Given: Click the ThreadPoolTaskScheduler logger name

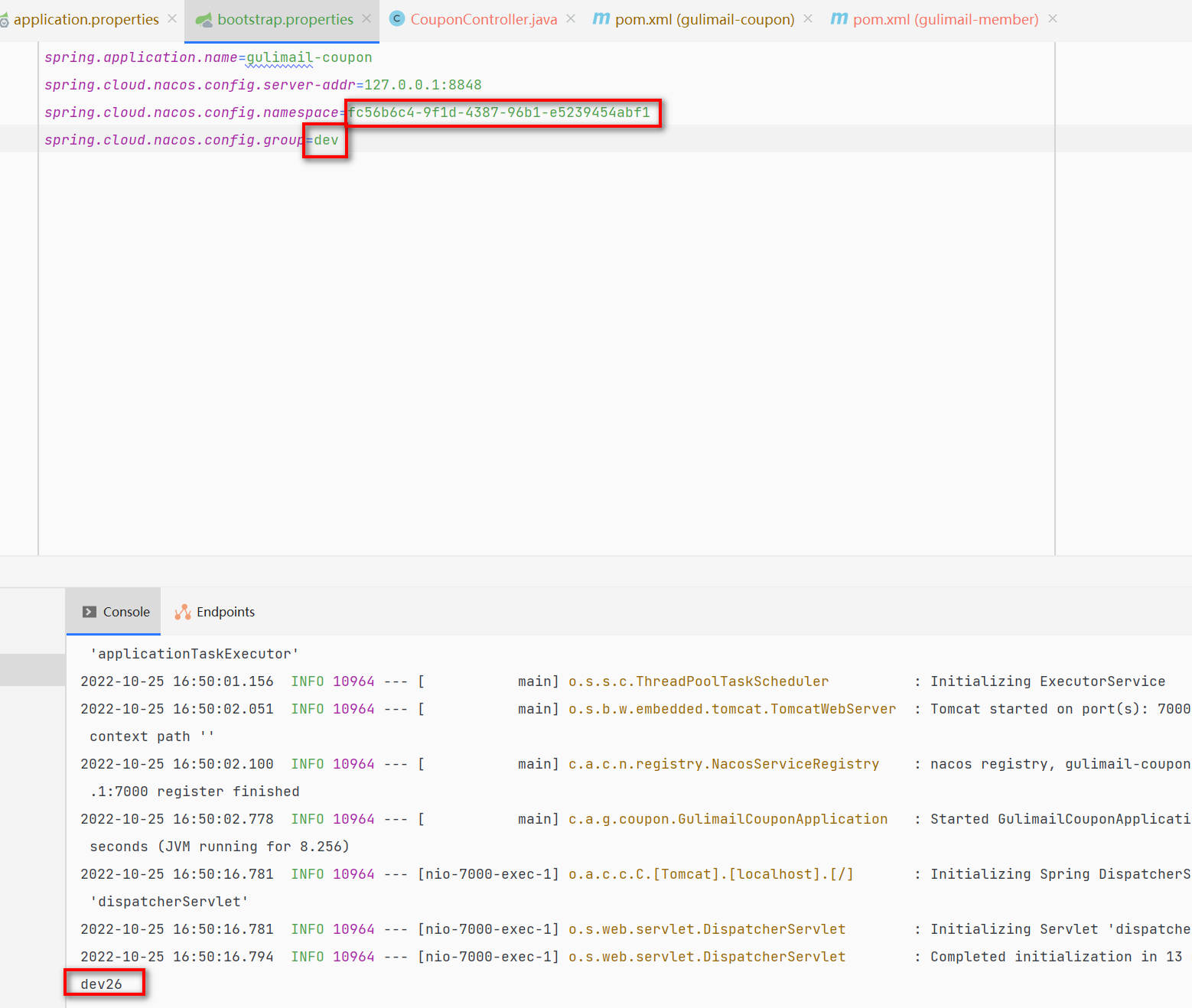Looking at the screenshot, I should [699, 681].
